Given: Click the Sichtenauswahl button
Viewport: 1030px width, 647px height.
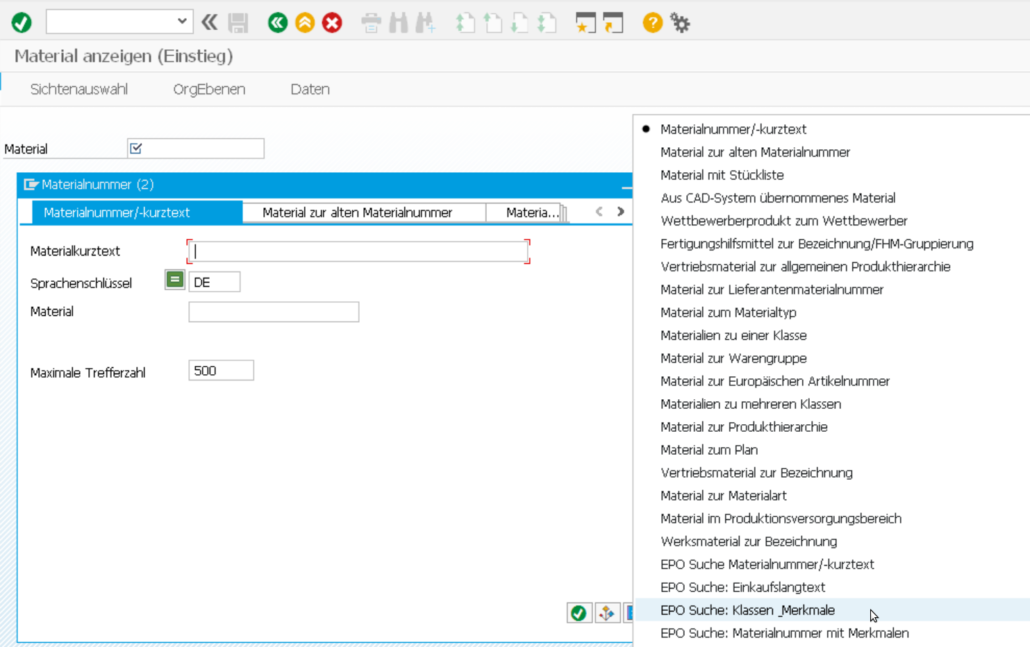Looking at the screenshot, I should [79, 89].
